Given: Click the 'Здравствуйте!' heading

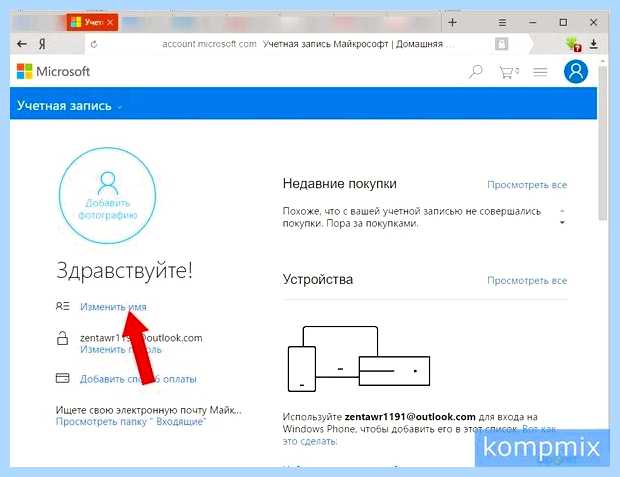Looking at the screenshot, I should tap(124, 271).
